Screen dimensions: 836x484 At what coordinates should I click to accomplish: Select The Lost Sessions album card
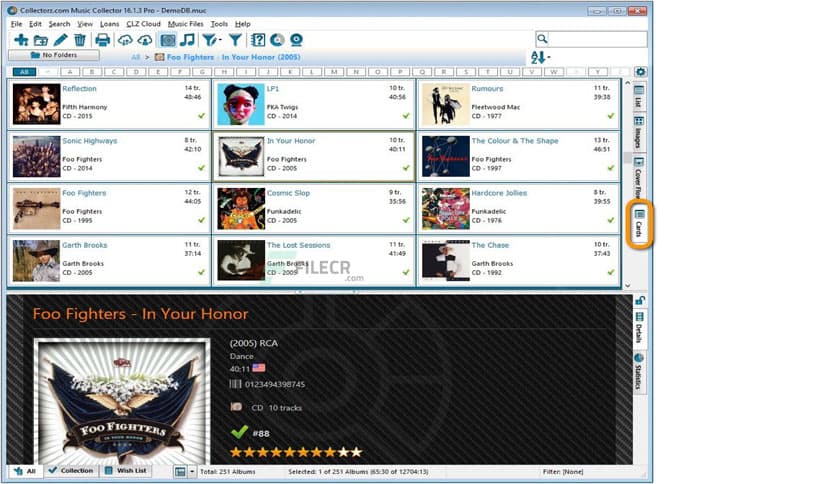click(314, 261)
